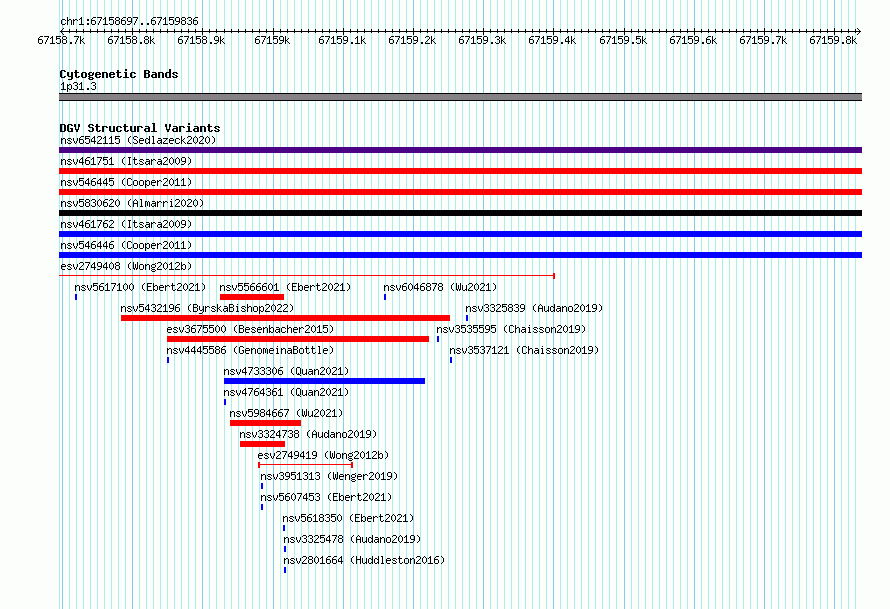890x609 pixels.
Task: Click the red nsv5984667 variant bar
Action: (266, 423)
